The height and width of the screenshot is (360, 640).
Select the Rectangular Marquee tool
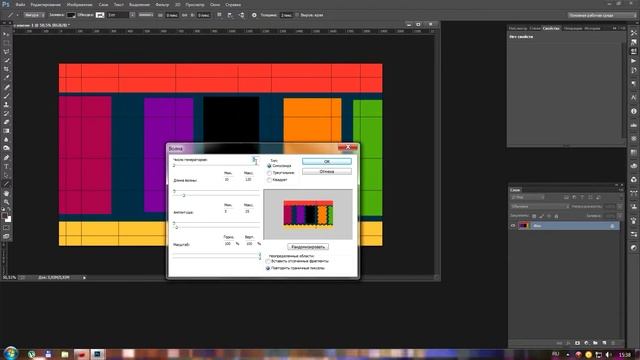tap(6, 43)
